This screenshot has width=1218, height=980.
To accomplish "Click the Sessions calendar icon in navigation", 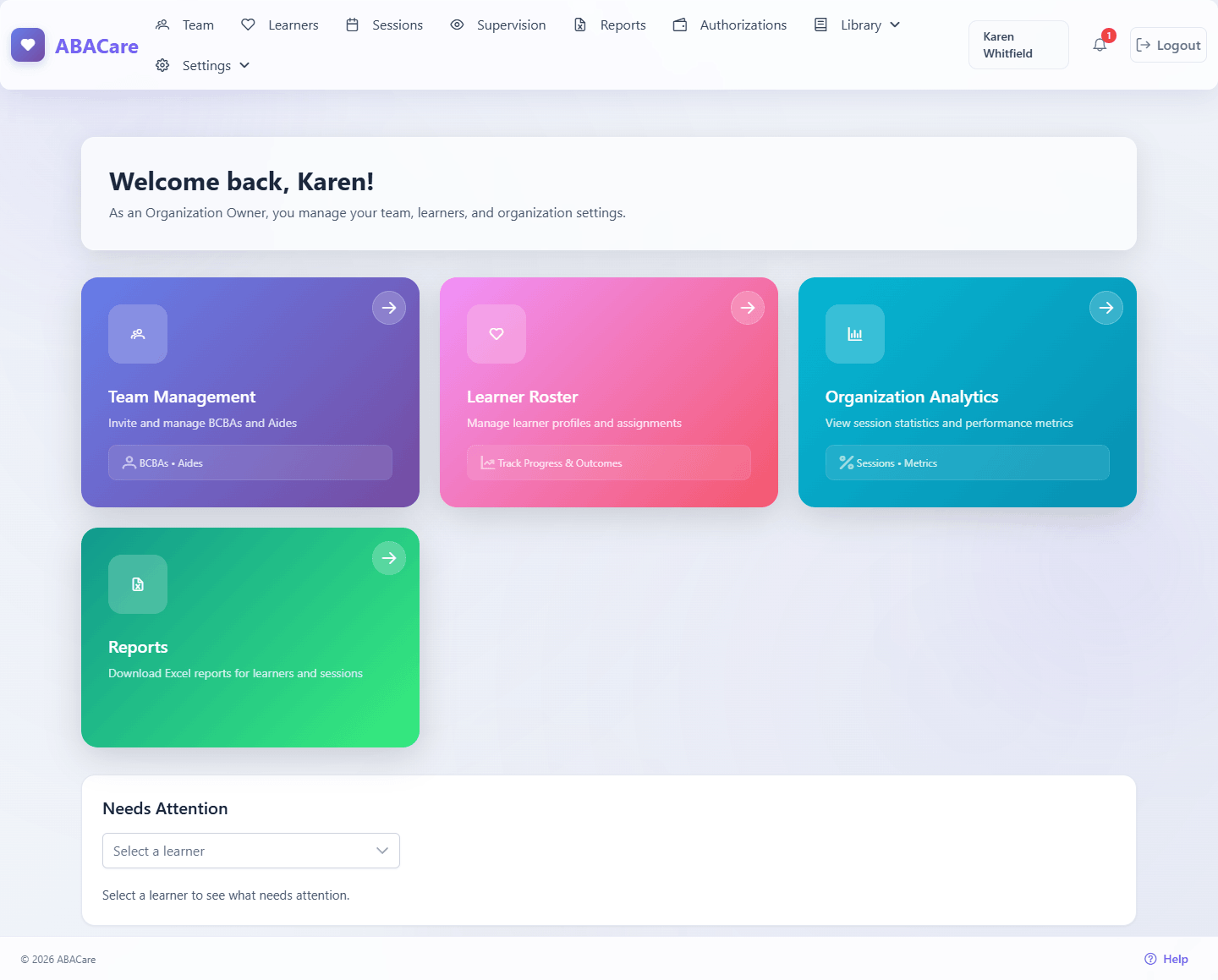I will 353,25.
